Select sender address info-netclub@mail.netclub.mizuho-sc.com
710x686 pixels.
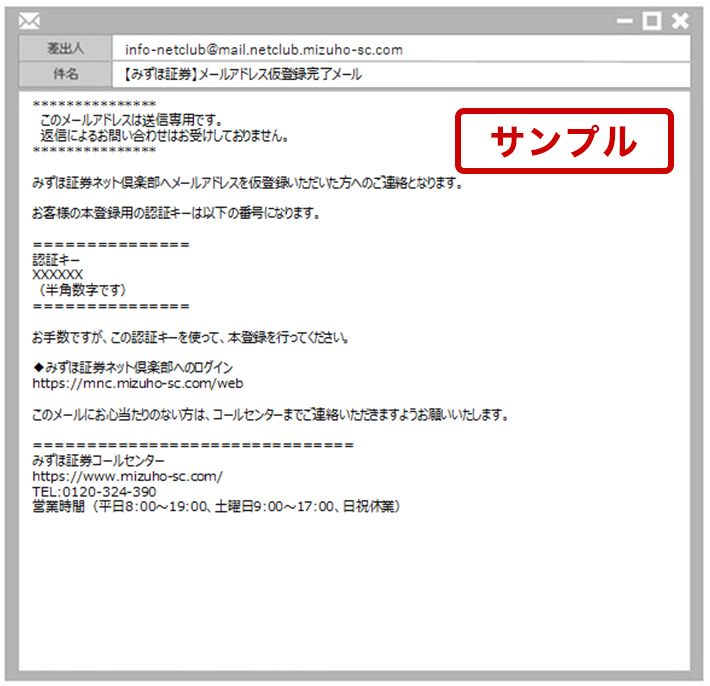(x=264, y=49)
